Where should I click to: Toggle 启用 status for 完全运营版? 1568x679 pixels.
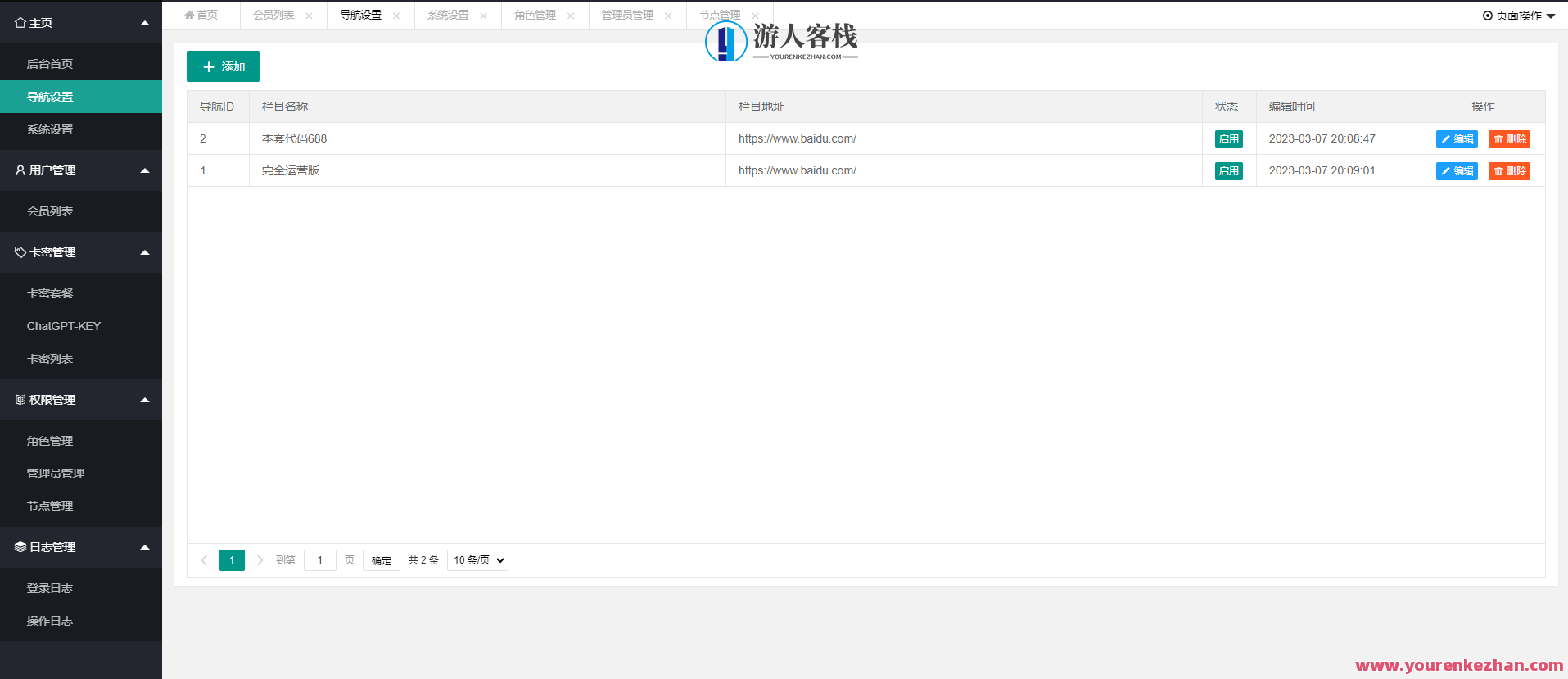(x=1228, y=171)
